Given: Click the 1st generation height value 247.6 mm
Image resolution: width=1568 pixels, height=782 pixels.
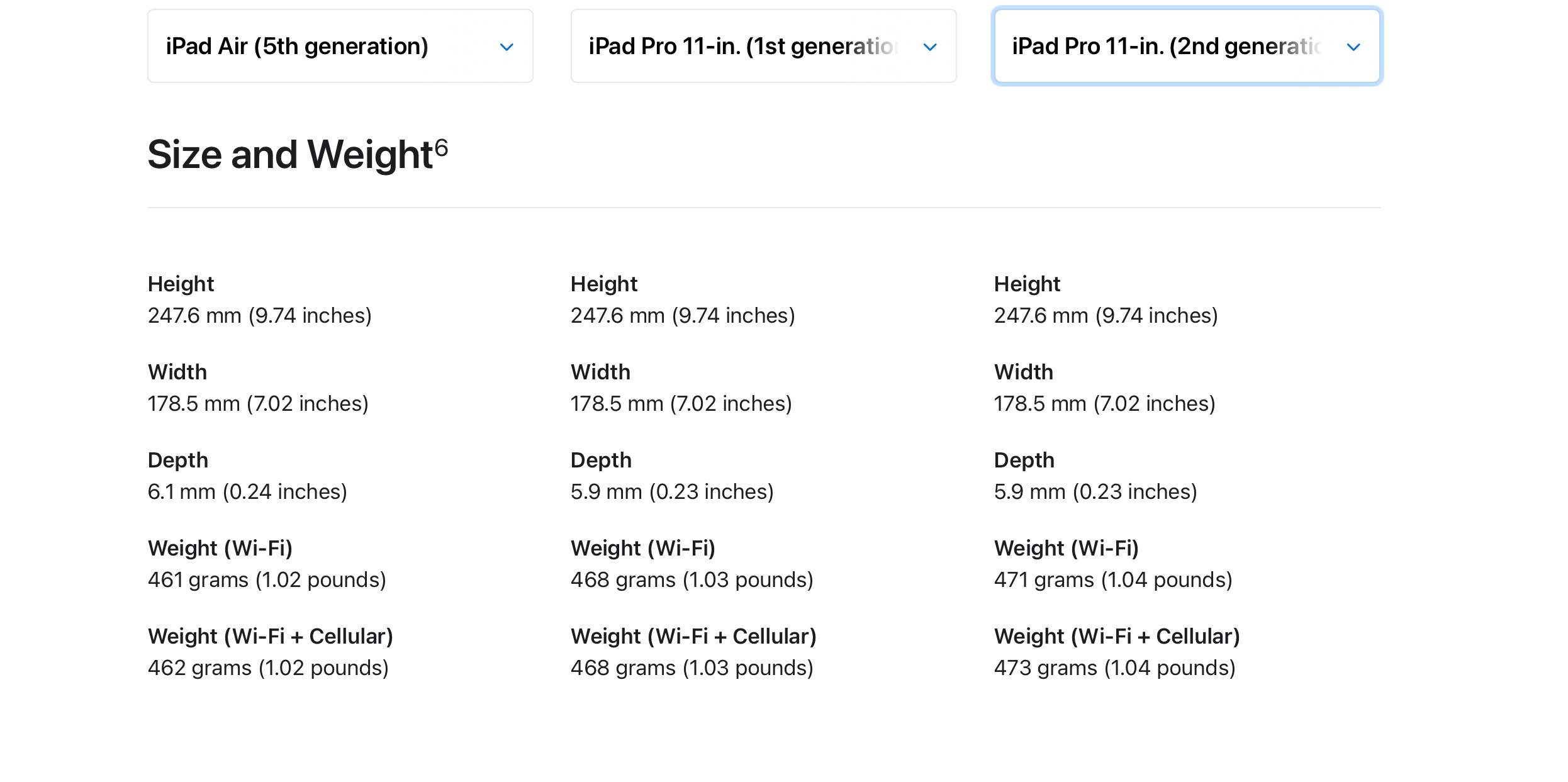Looking at the screenshot, I should pos(683,316).
